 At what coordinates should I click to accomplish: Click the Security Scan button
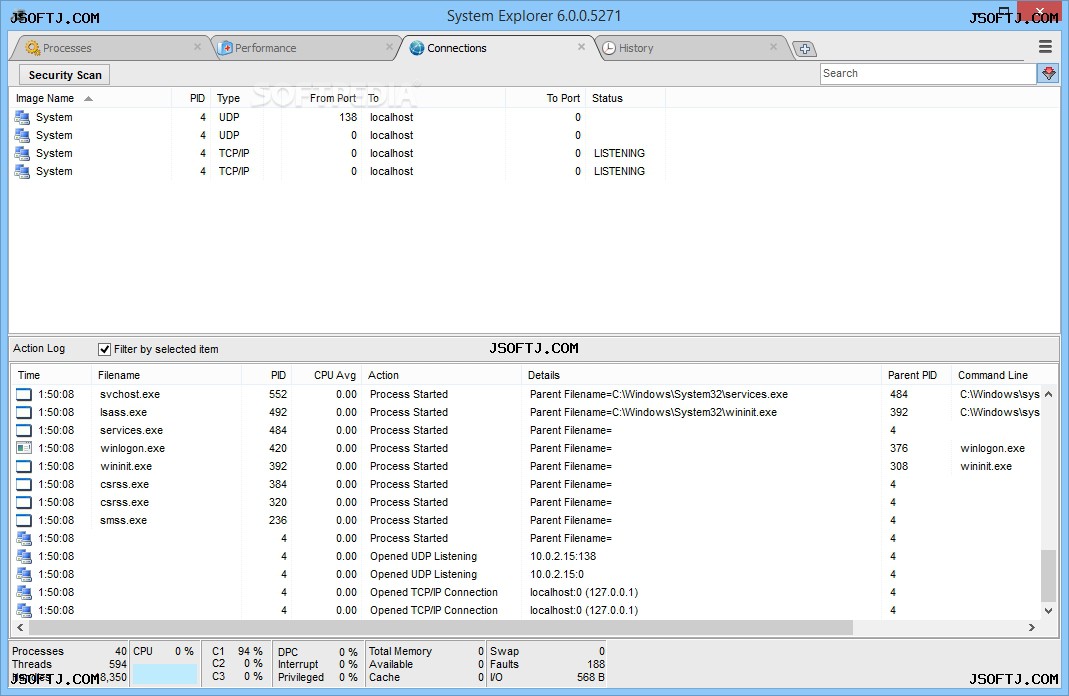[x=65, y=75]
